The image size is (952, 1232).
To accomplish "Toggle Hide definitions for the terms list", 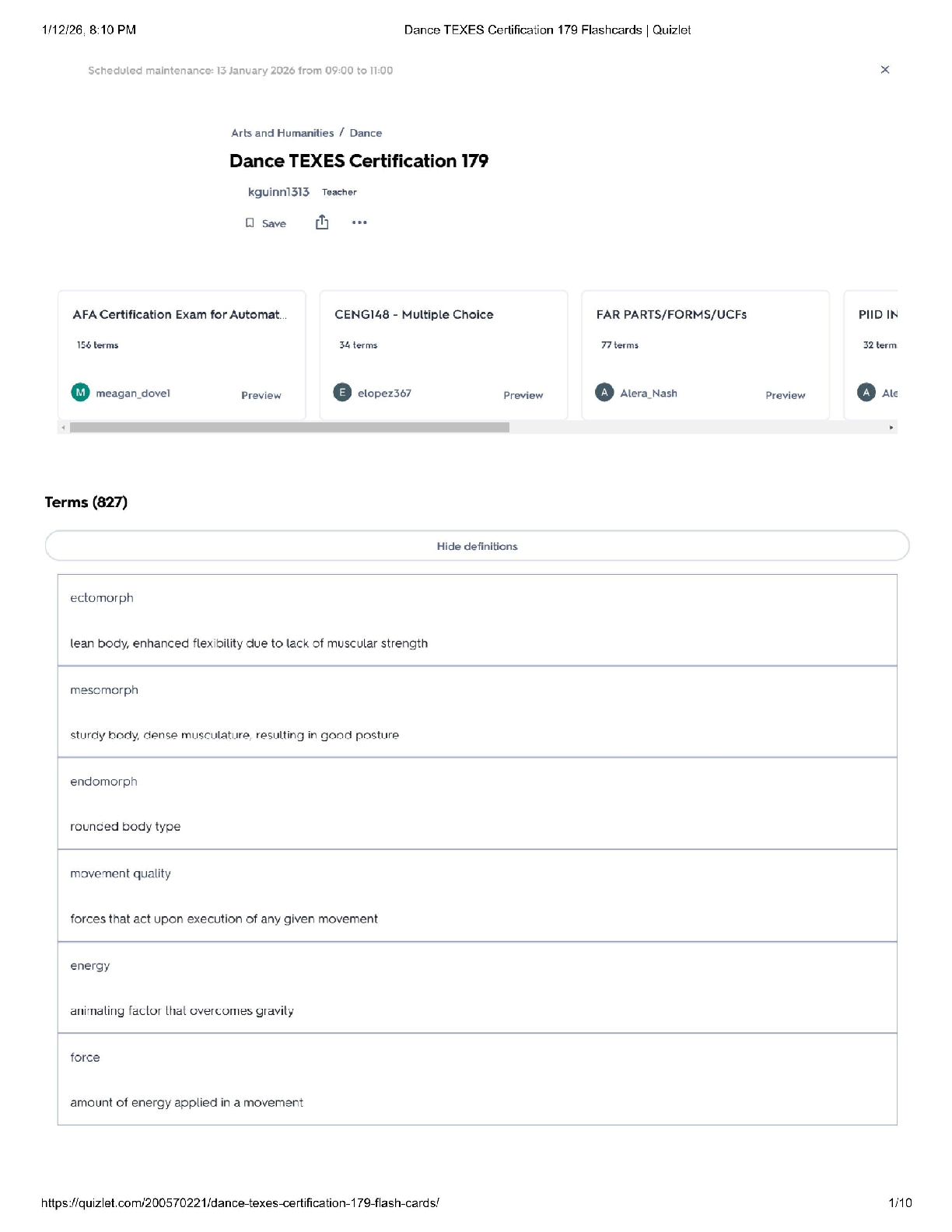I will tap(477, 546).
